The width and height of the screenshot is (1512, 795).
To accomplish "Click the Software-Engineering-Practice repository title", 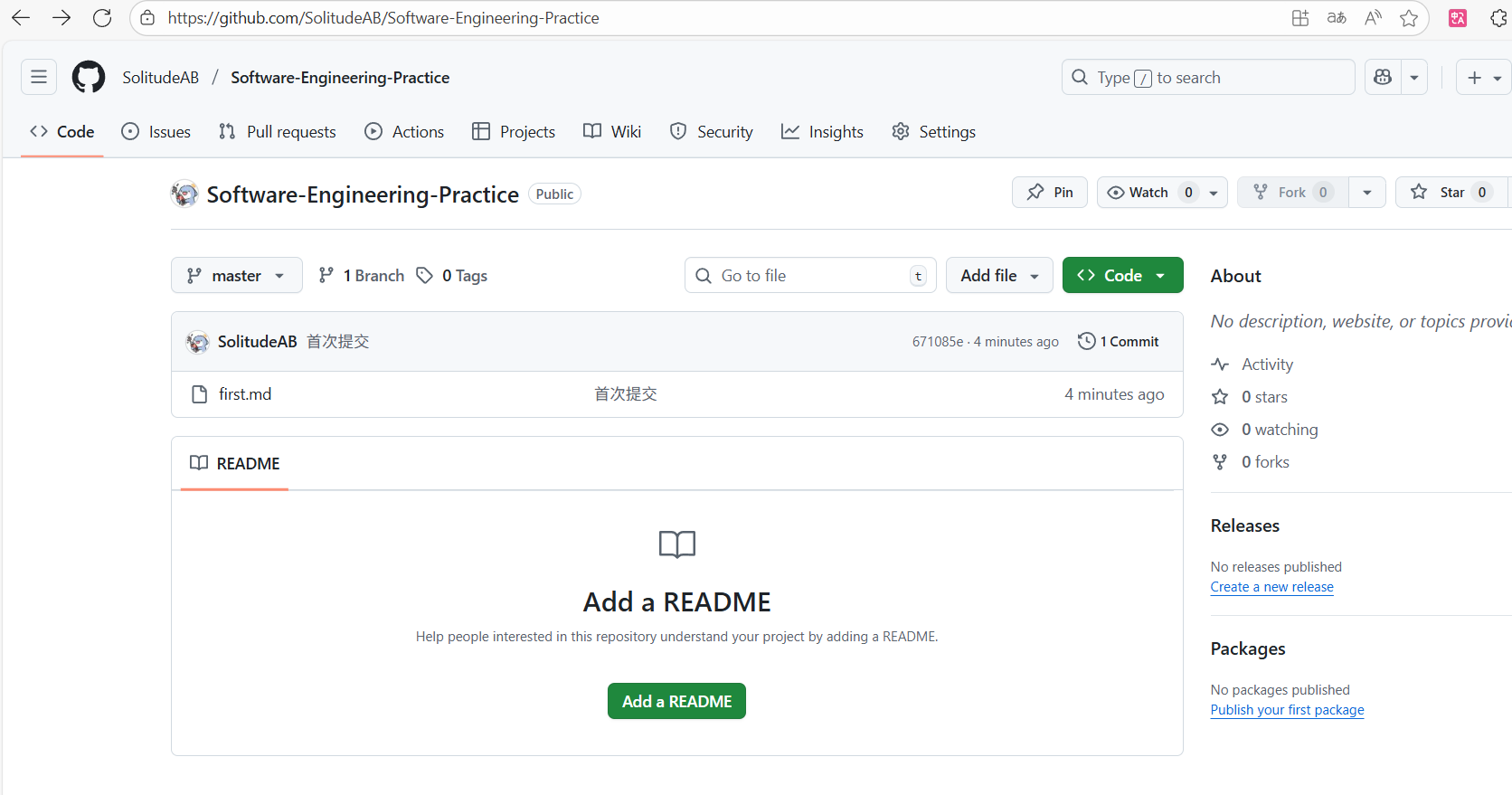I will [363, 194].
